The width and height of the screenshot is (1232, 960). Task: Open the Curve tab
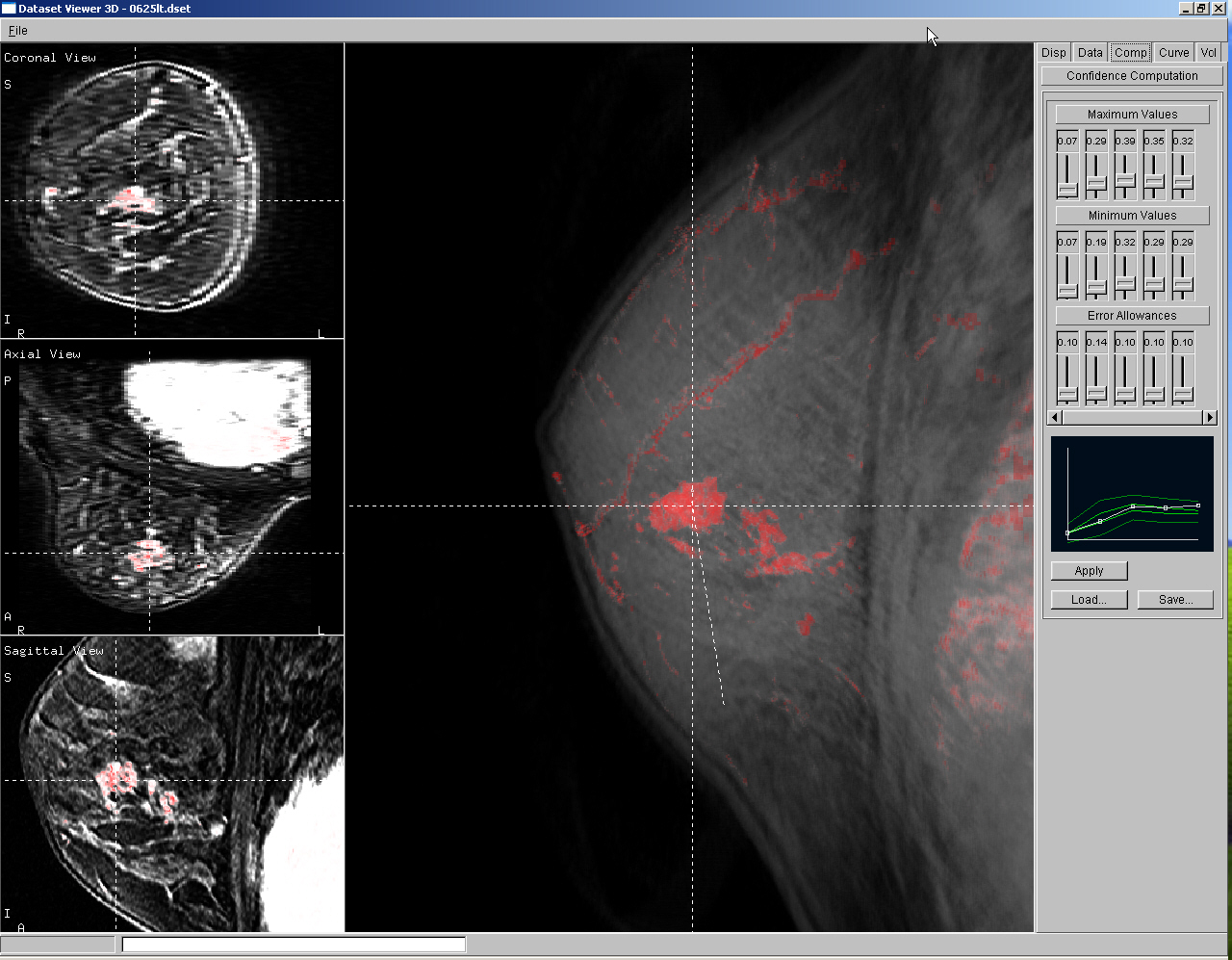pyautogui.click(x=1173, y=53)
